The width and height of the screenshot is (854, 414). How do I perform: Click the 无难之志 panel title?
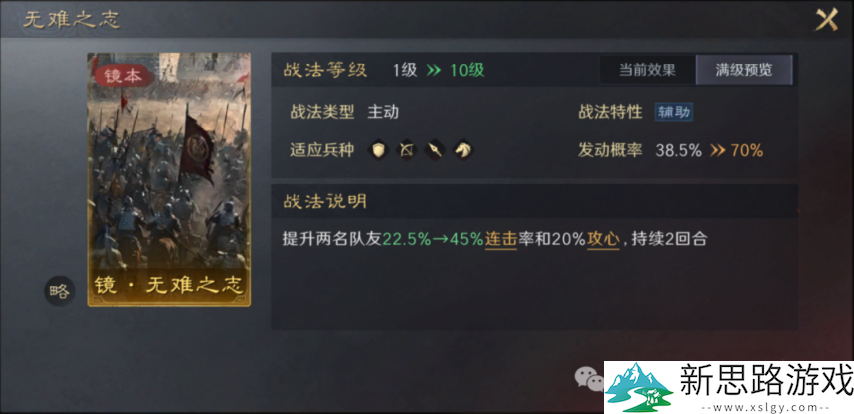71,20
